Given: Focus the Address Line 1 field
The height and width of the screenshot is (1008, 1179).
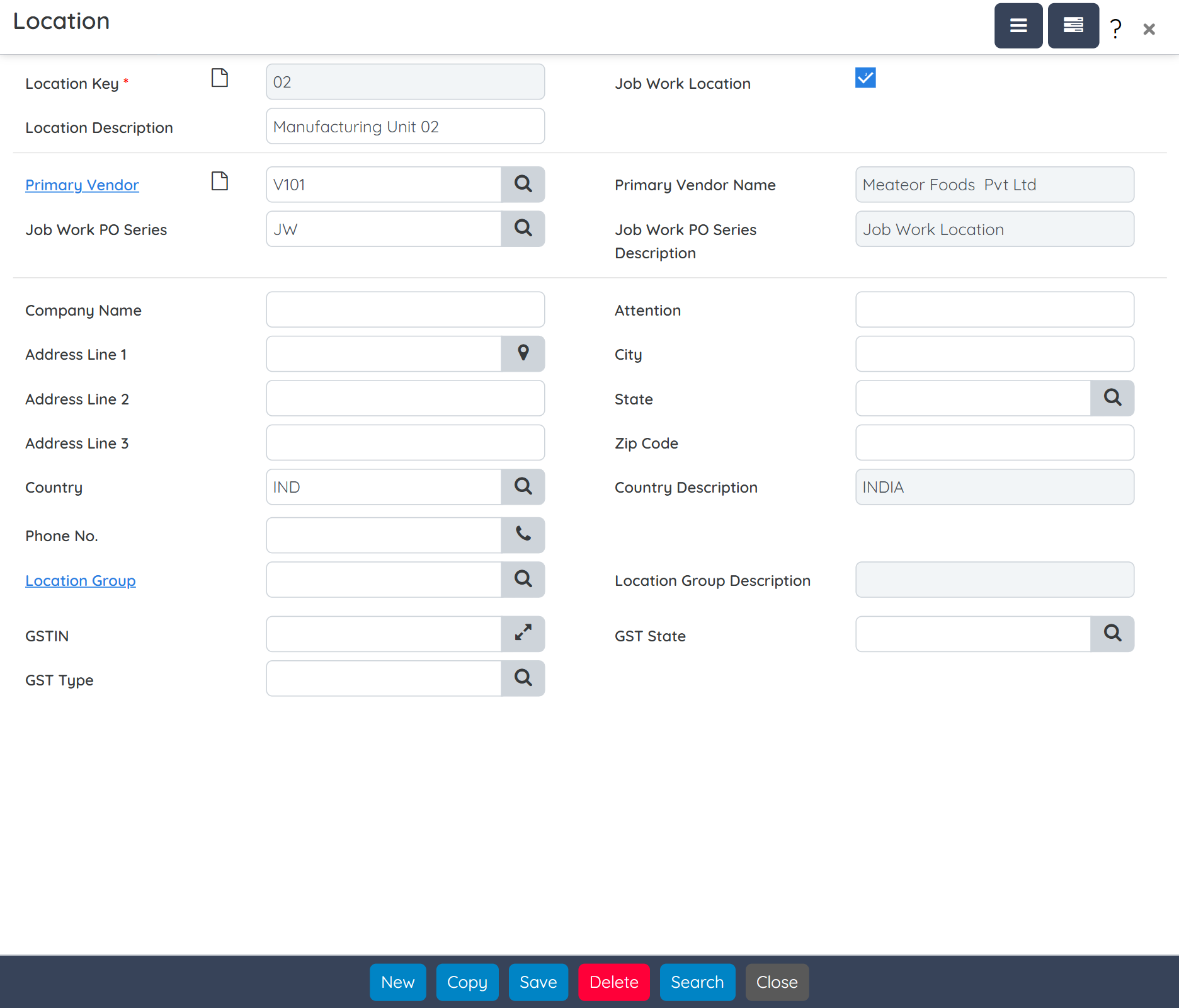Looking at the screenshot, I should tap(384, 353).
